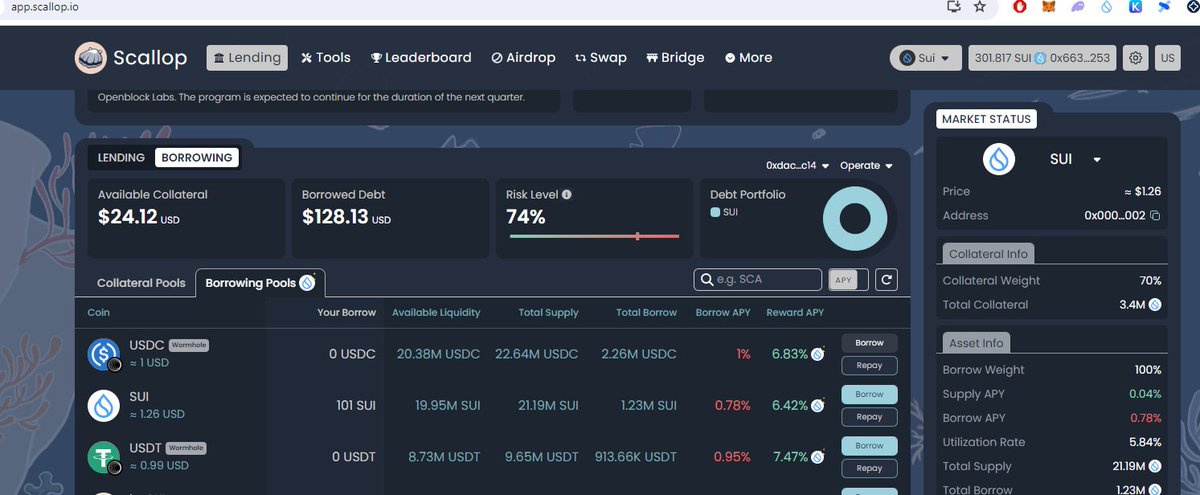Viewport: 1200px width, 495px height.
Task: Click Borrow for USDC
Action: click(869, 343)
